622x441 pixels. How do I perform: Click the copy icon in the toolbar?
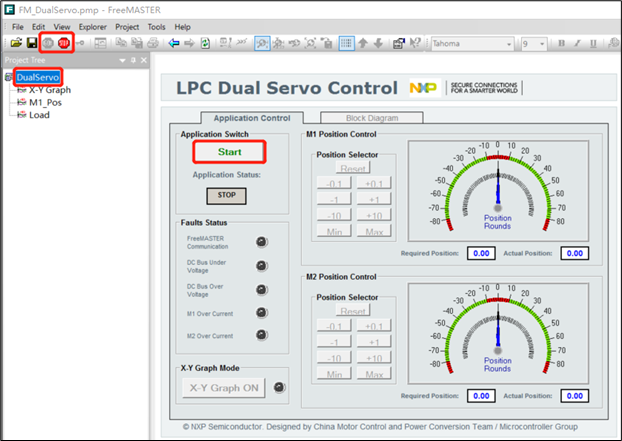pos(121,43)
